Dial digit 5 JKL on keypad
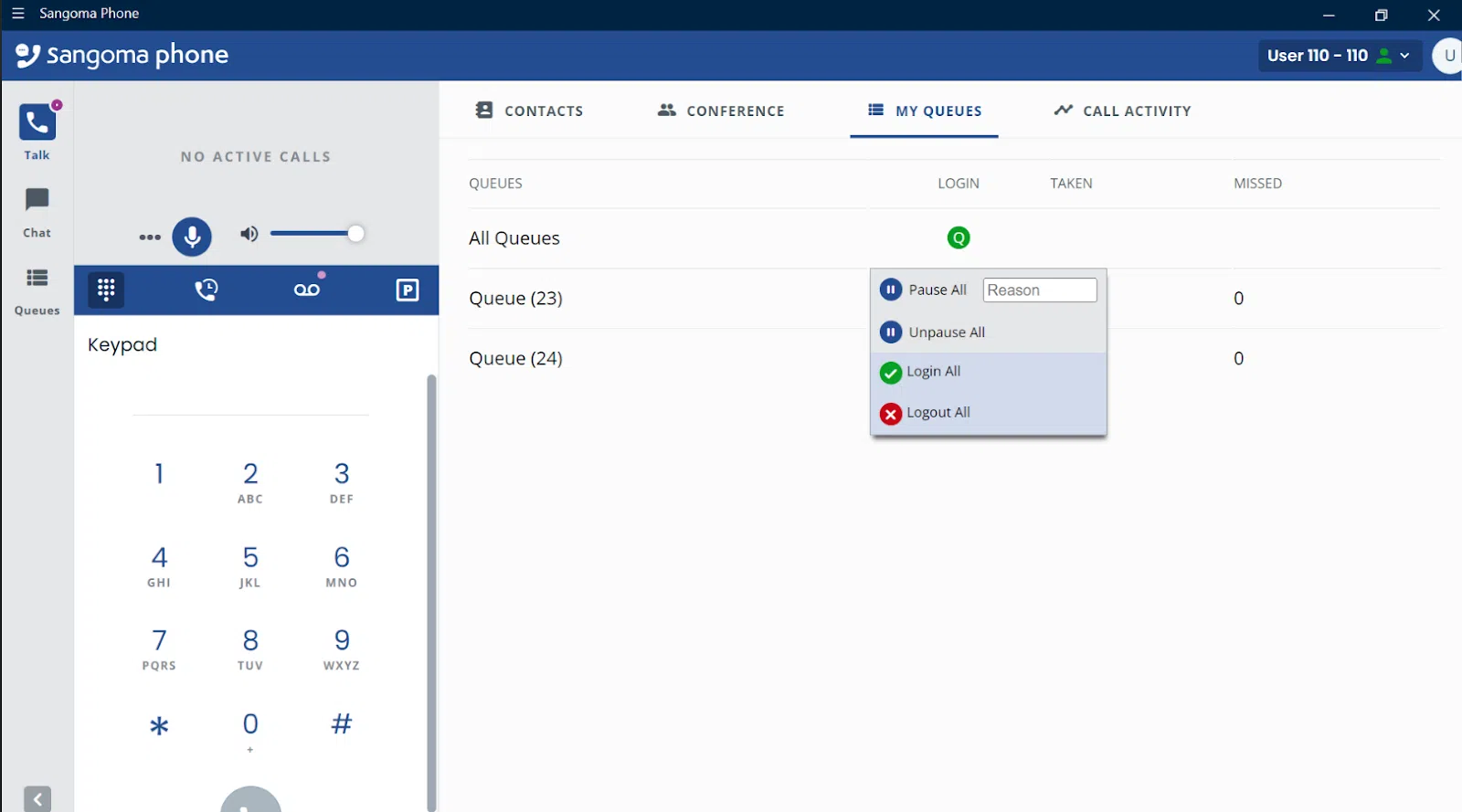This screenshot has width=1462, height=812. pyautogui.click(x=250, y=566)
